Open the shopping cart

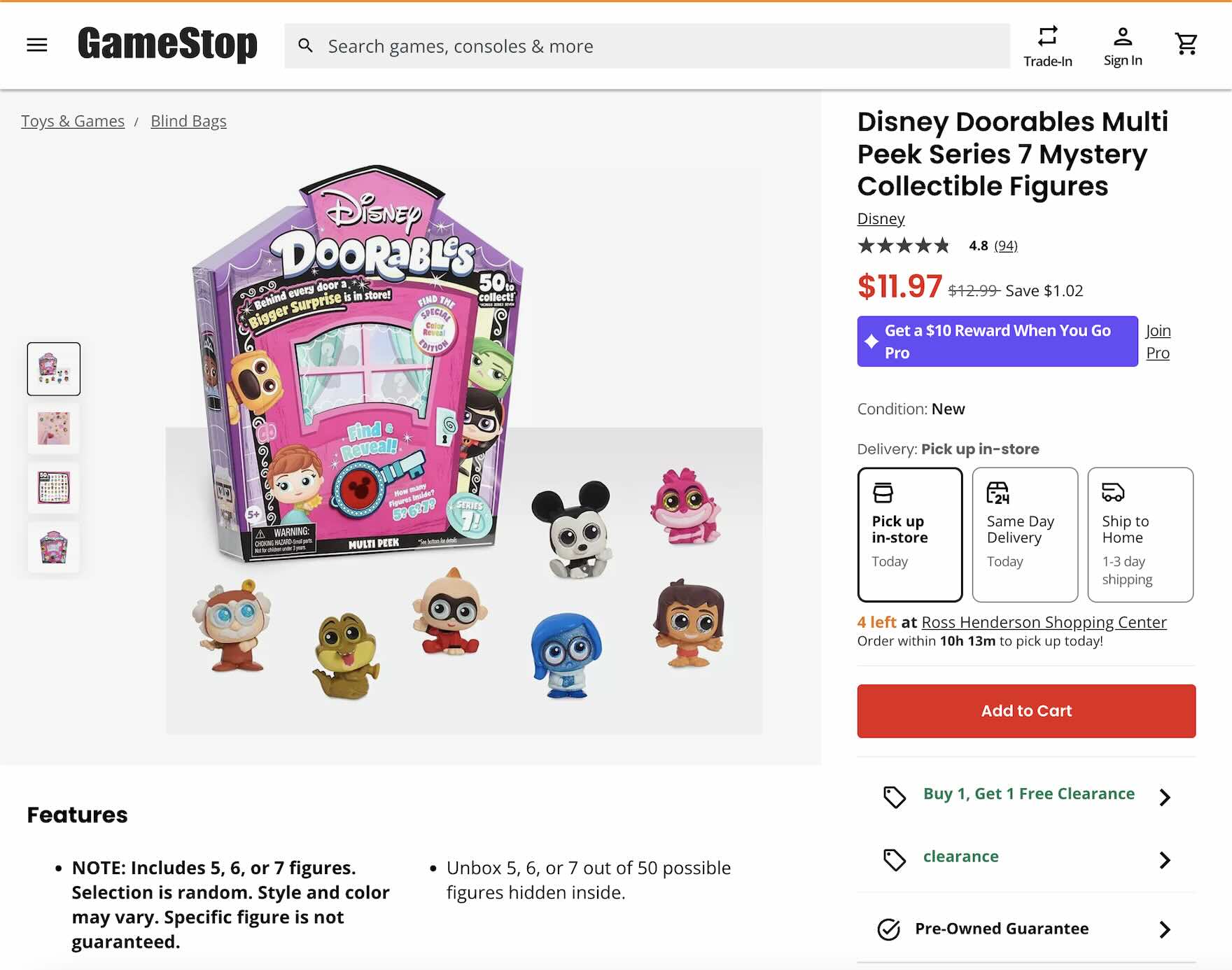1186,44
